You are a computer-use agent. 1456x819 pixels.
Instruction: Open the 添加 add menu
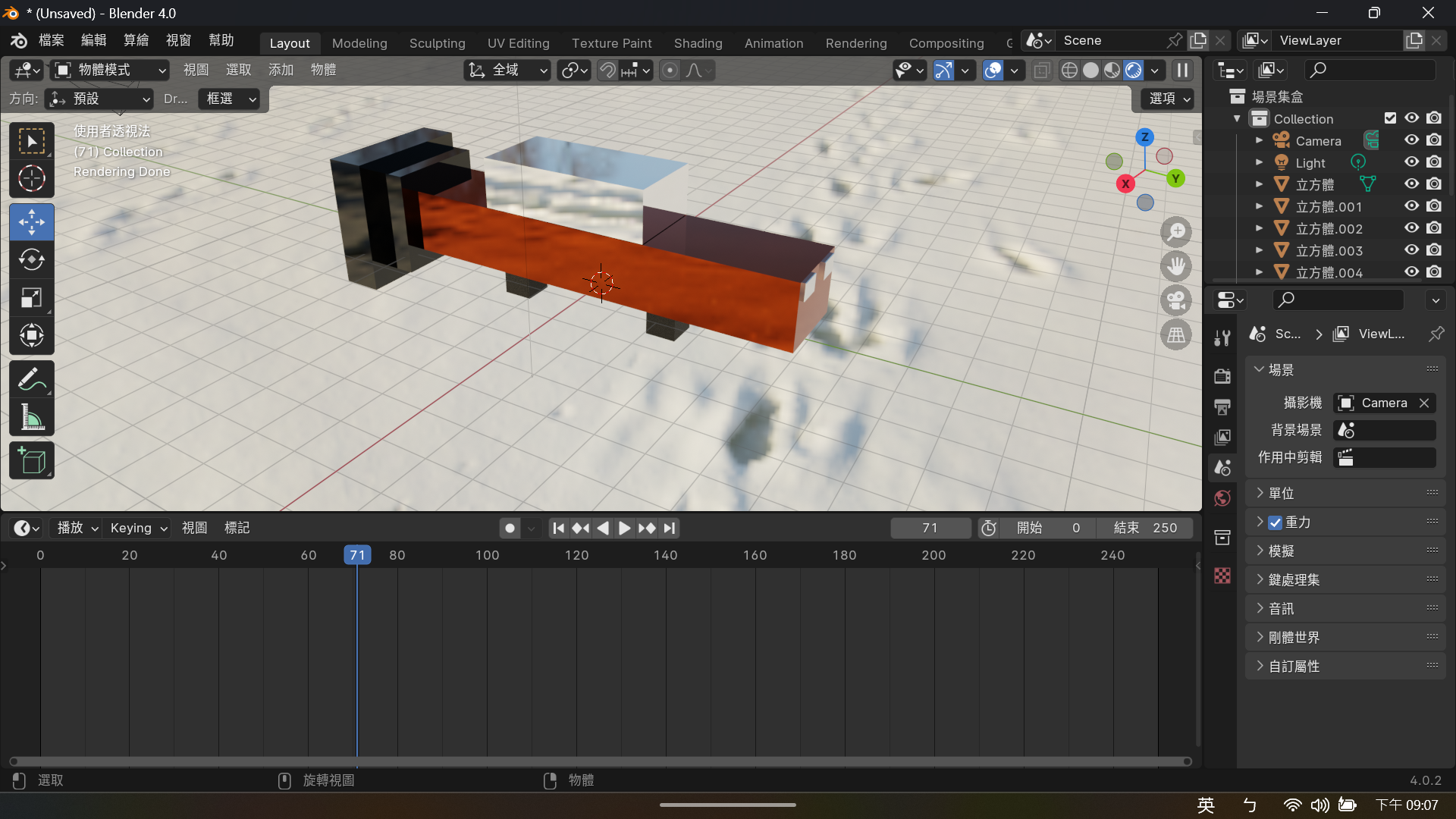(x=281, y=70)
